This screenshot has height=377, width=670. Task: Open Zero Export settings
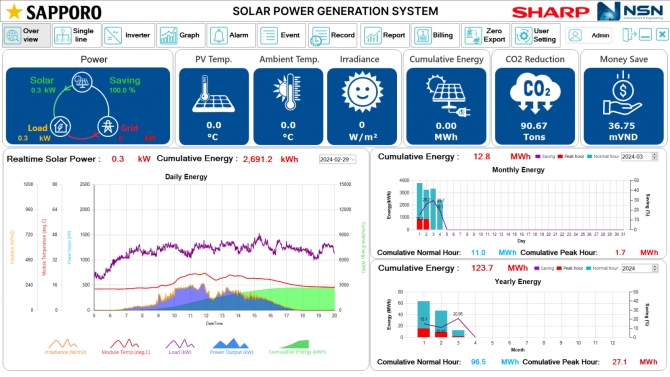(485, 35)
